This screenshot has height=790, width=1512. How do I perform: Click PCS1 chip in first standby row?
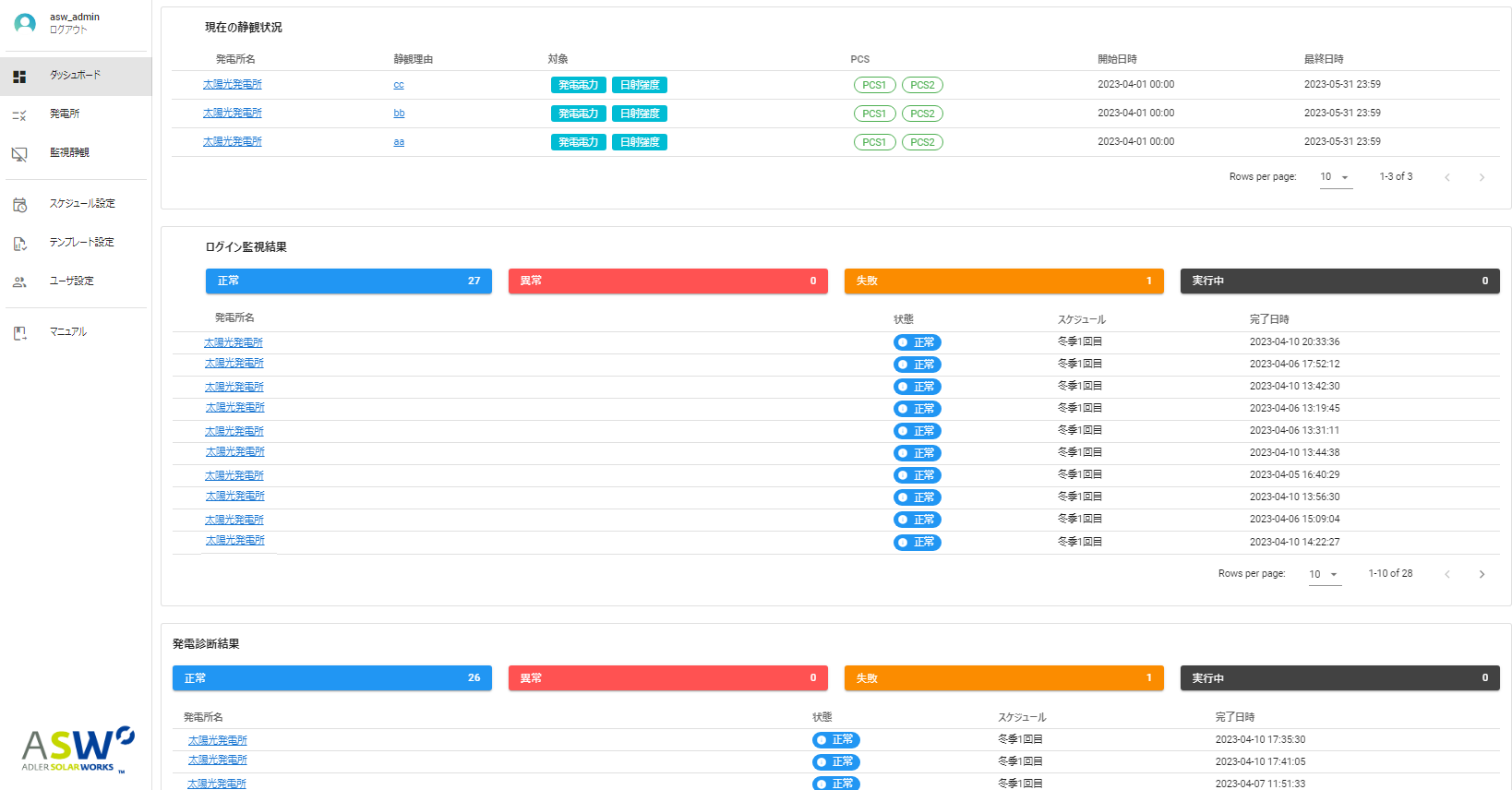874,85
